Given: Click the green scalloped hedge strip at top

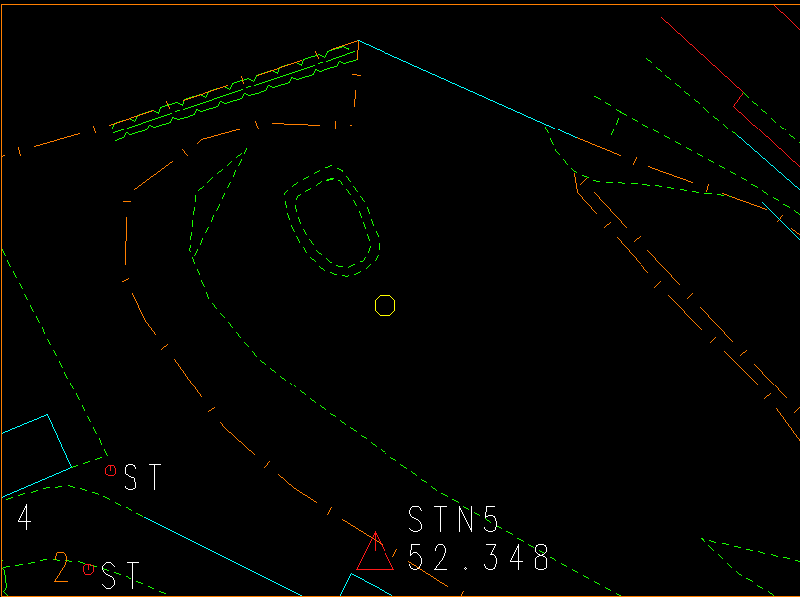Looking at the screenshot, I should pos(235,91).
